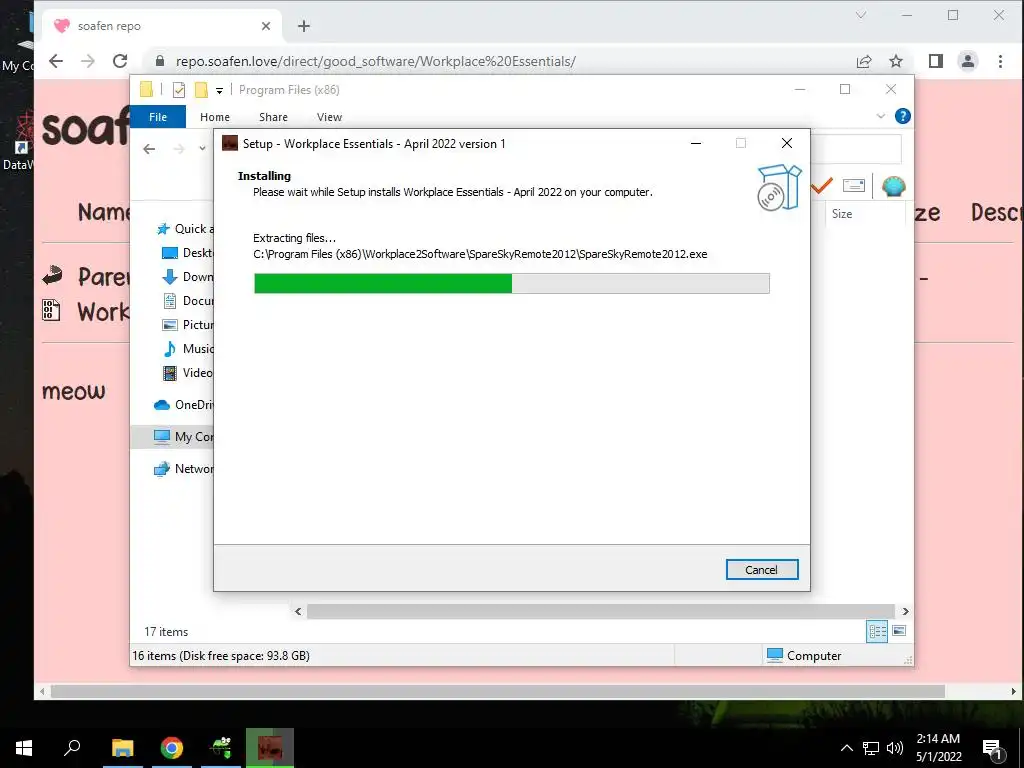Click the rename ribbon icon
Image resolution: width=1024 pixels, height=768 pixels.
pyautogui.click(x=854, y=186)
